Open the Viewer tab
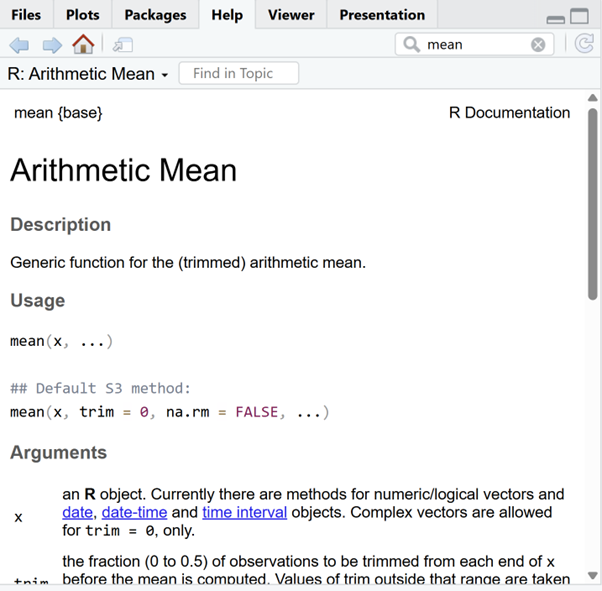 [291, 15]
